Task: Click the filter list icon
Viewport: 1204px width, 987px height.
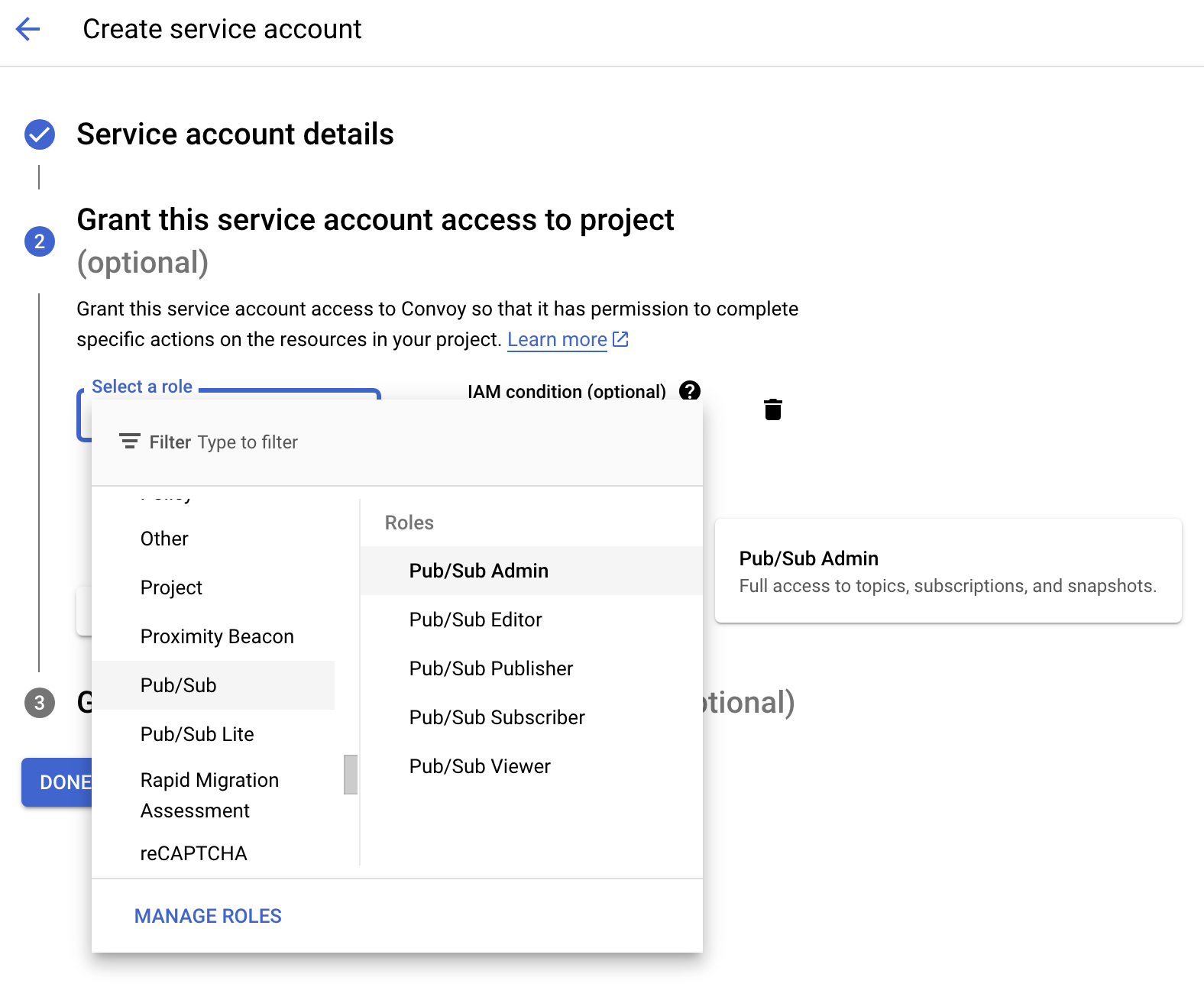Action: (129, 442)
